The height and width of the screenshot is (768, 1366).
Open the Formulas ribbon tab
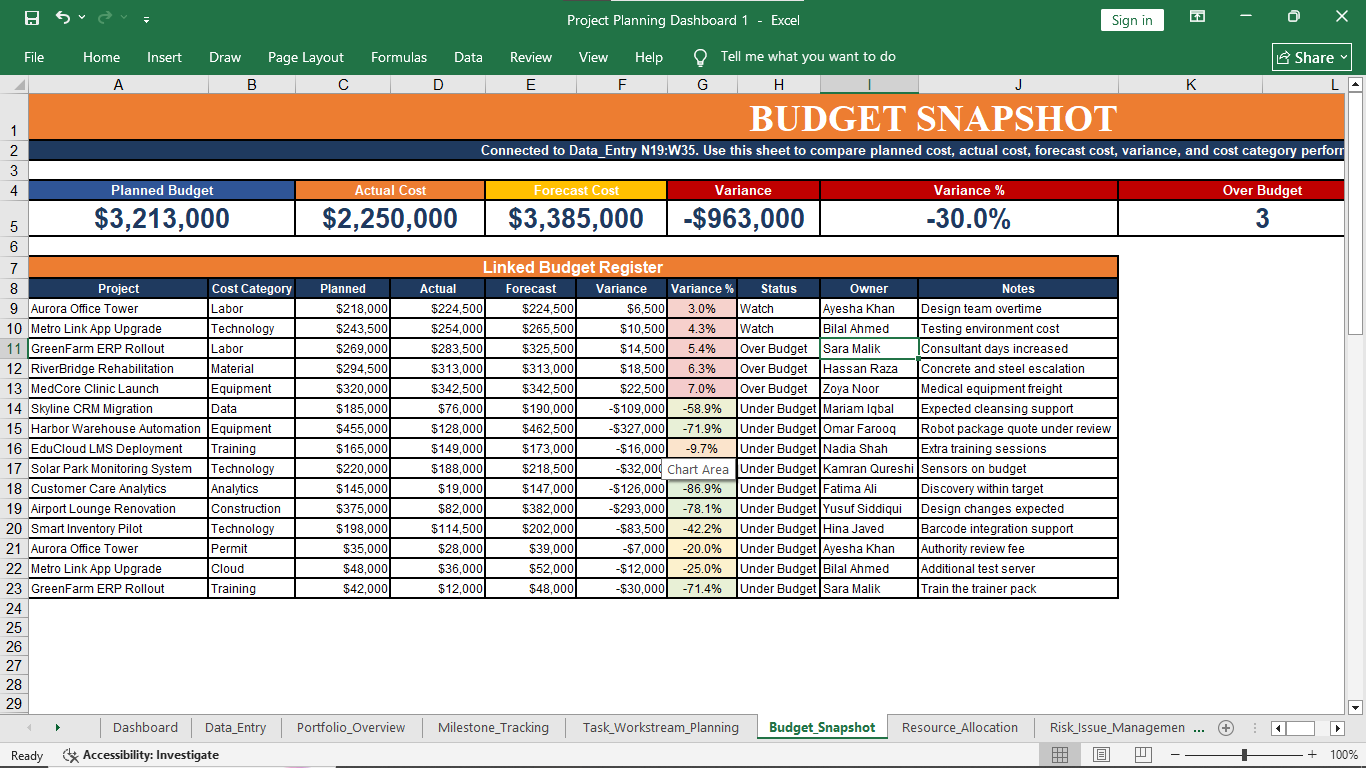(x=399, y=57)
